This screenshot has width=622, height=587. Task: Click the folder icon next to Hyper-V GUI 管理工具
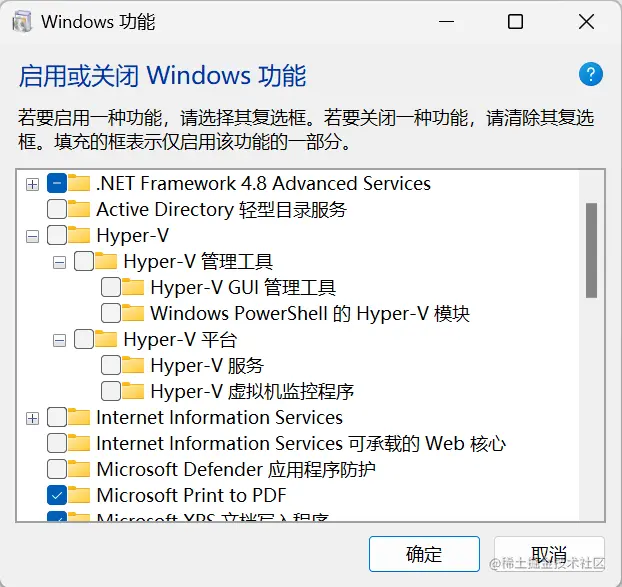(137, 288)
